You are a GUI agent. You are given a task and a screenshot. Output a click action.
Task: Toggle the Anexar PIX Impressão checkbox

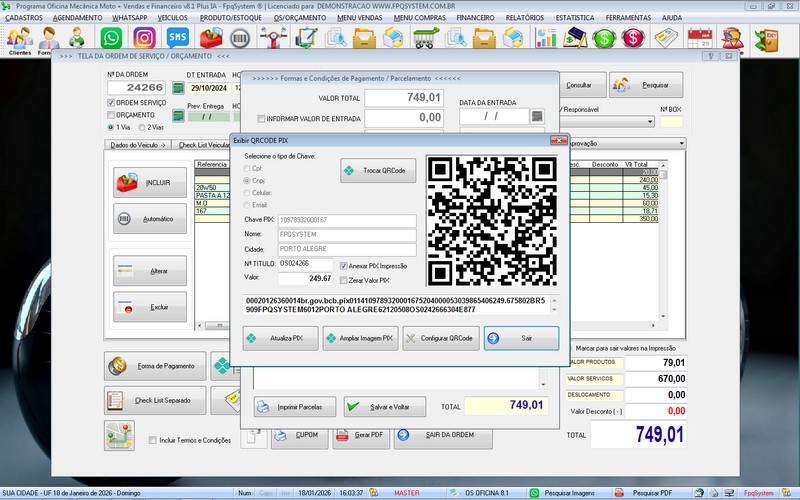(344, 266)
